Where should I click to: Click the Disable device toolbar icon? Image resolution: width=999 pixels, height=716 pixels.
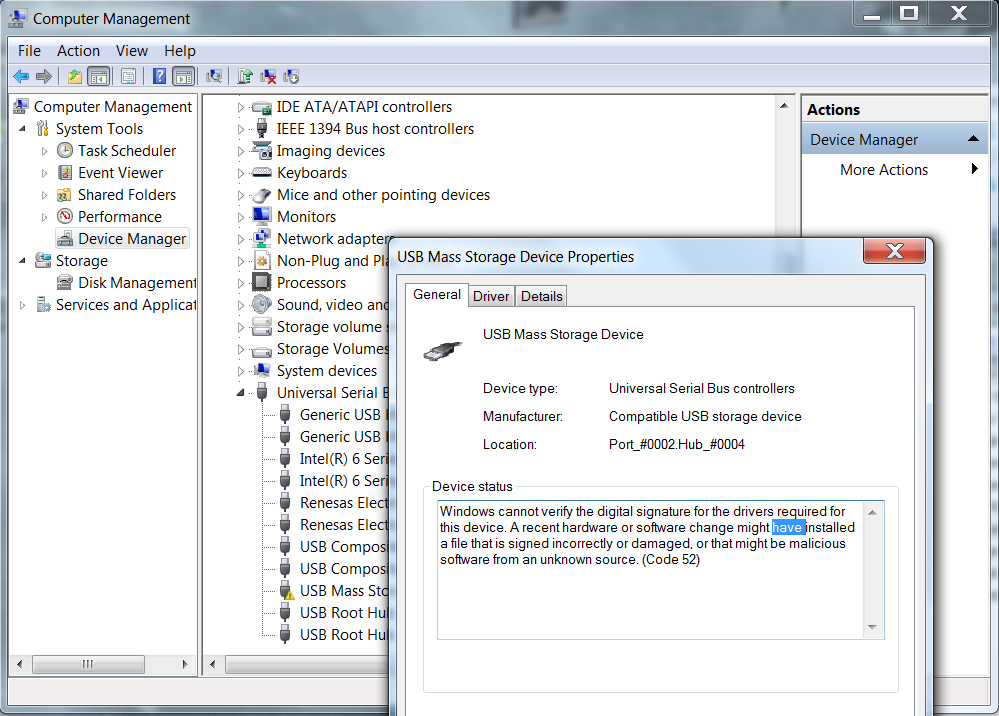pos(291,76)
